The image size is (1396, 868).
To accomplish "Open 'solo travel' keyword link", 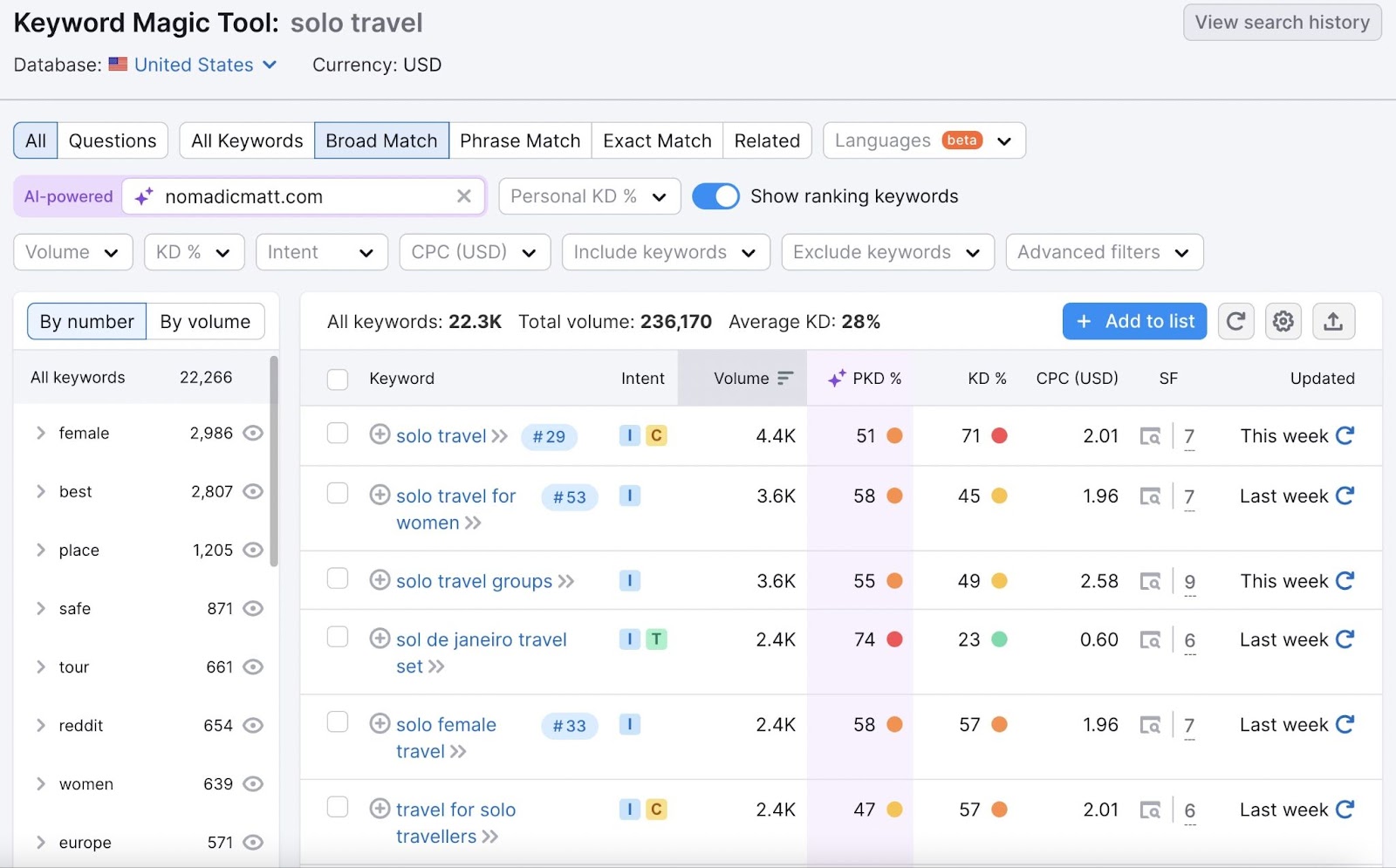I will click(441, 435).
